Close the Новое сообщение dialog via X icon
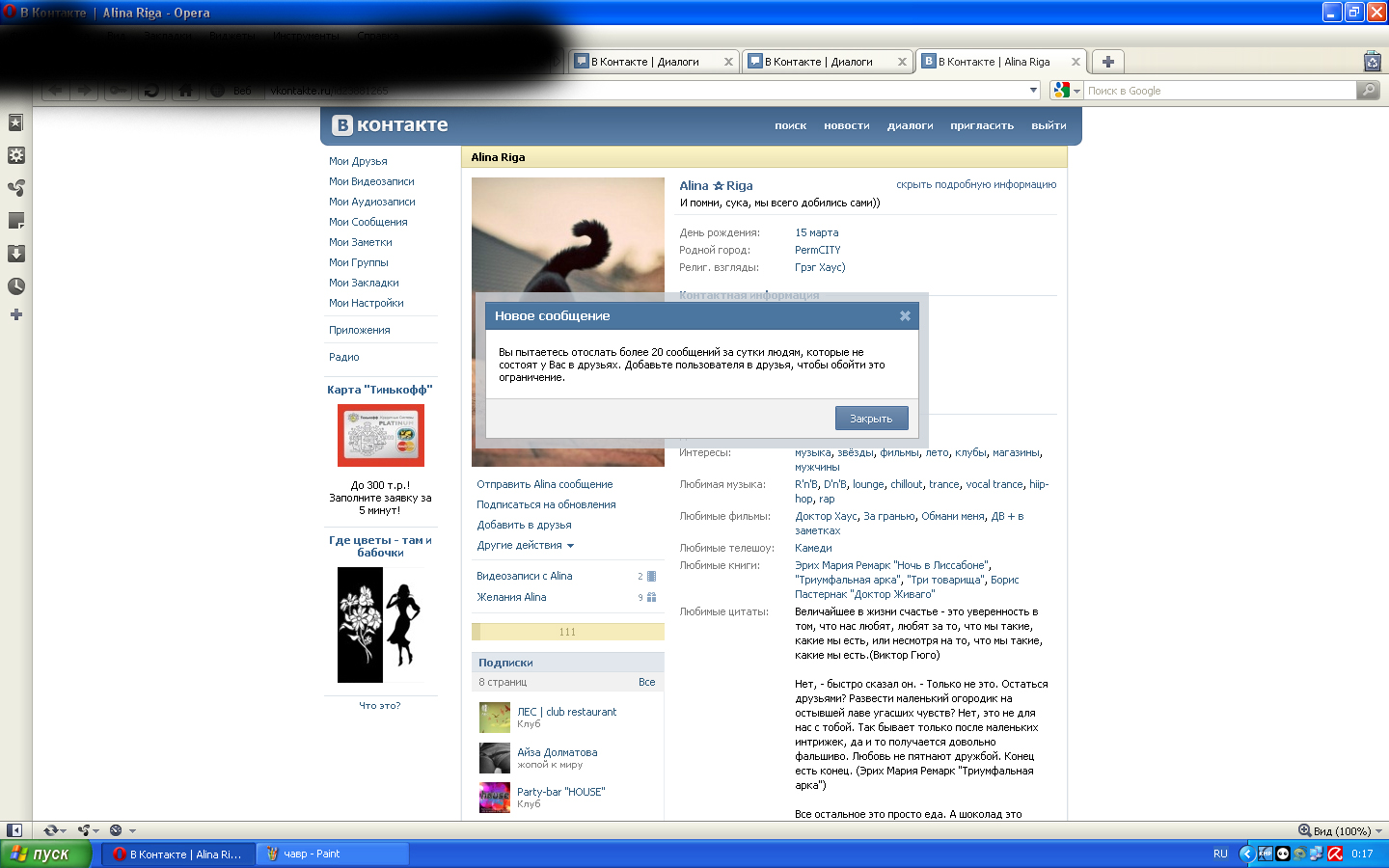This screenshot has width=1389, height=868. pos(905,315)
